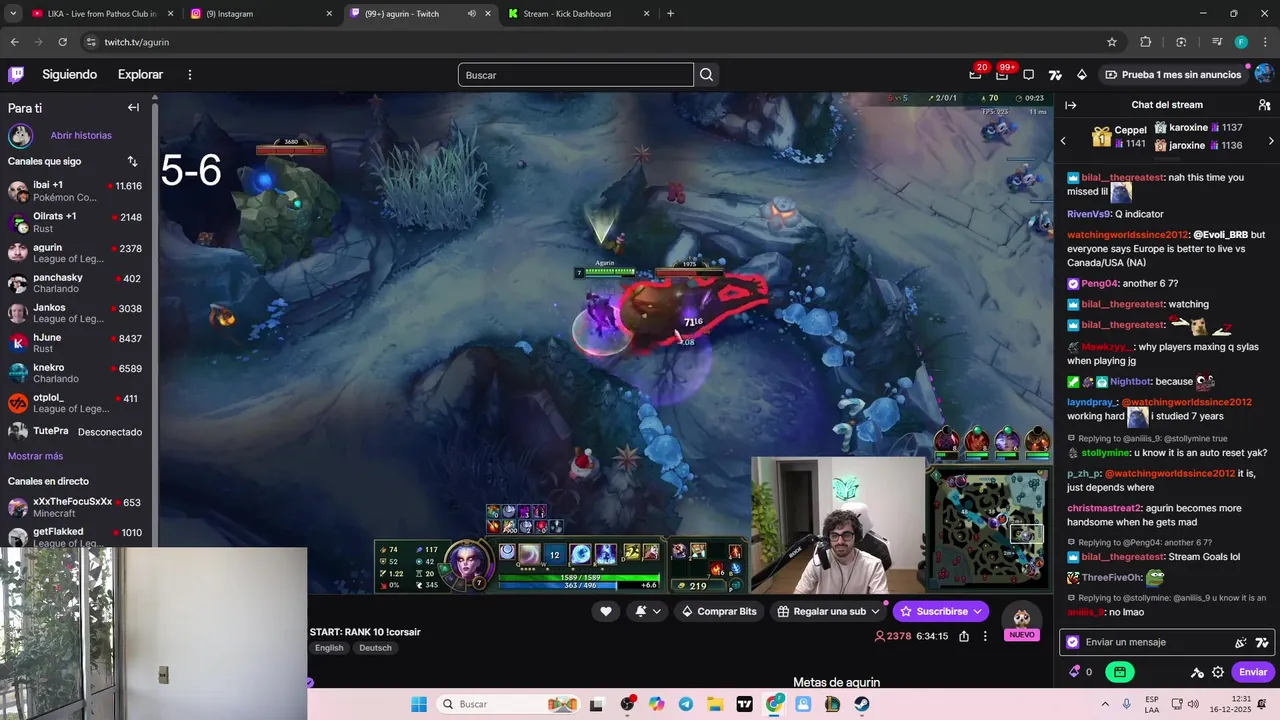Open chat settings gear icon

[1218, 672]
